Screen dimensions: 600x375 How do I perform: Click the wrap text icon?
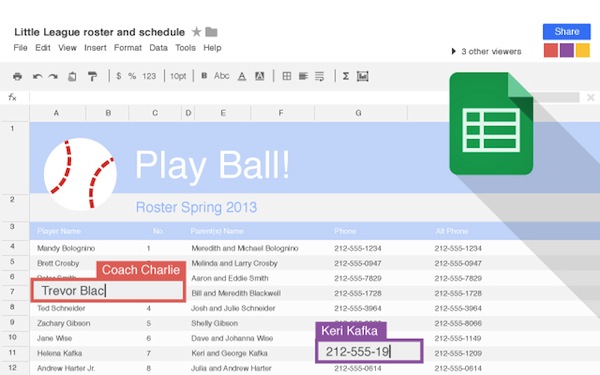click(320, 77)
